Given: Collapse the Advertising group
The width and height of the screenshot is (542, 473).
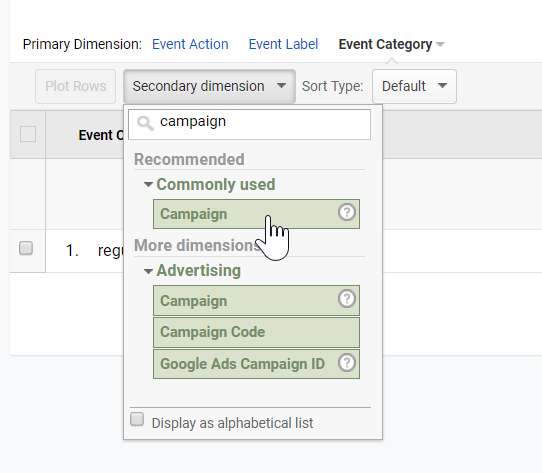Looking at the screenshot, I should 148,271.
